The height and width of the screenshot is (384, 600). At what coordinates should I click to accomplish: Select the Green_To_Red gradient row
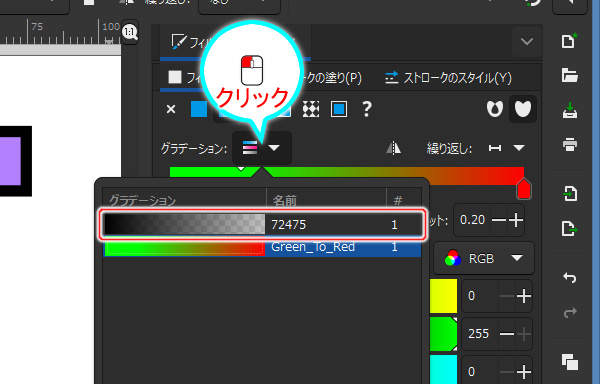click(x=262, y=247)
